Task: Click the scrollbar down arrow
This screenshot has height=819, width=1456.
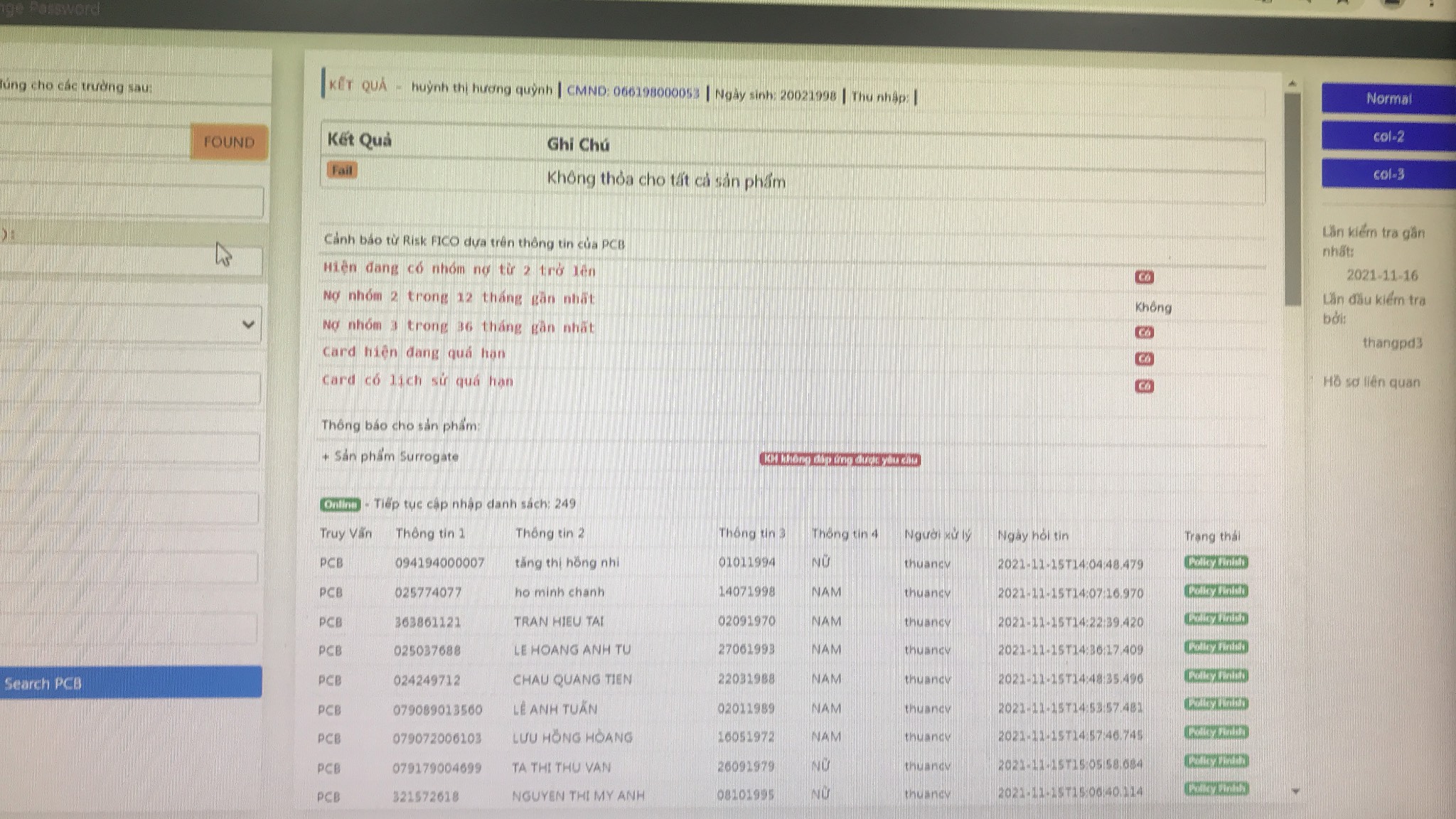Action: pyautogui.click(x=1295, y=791)
